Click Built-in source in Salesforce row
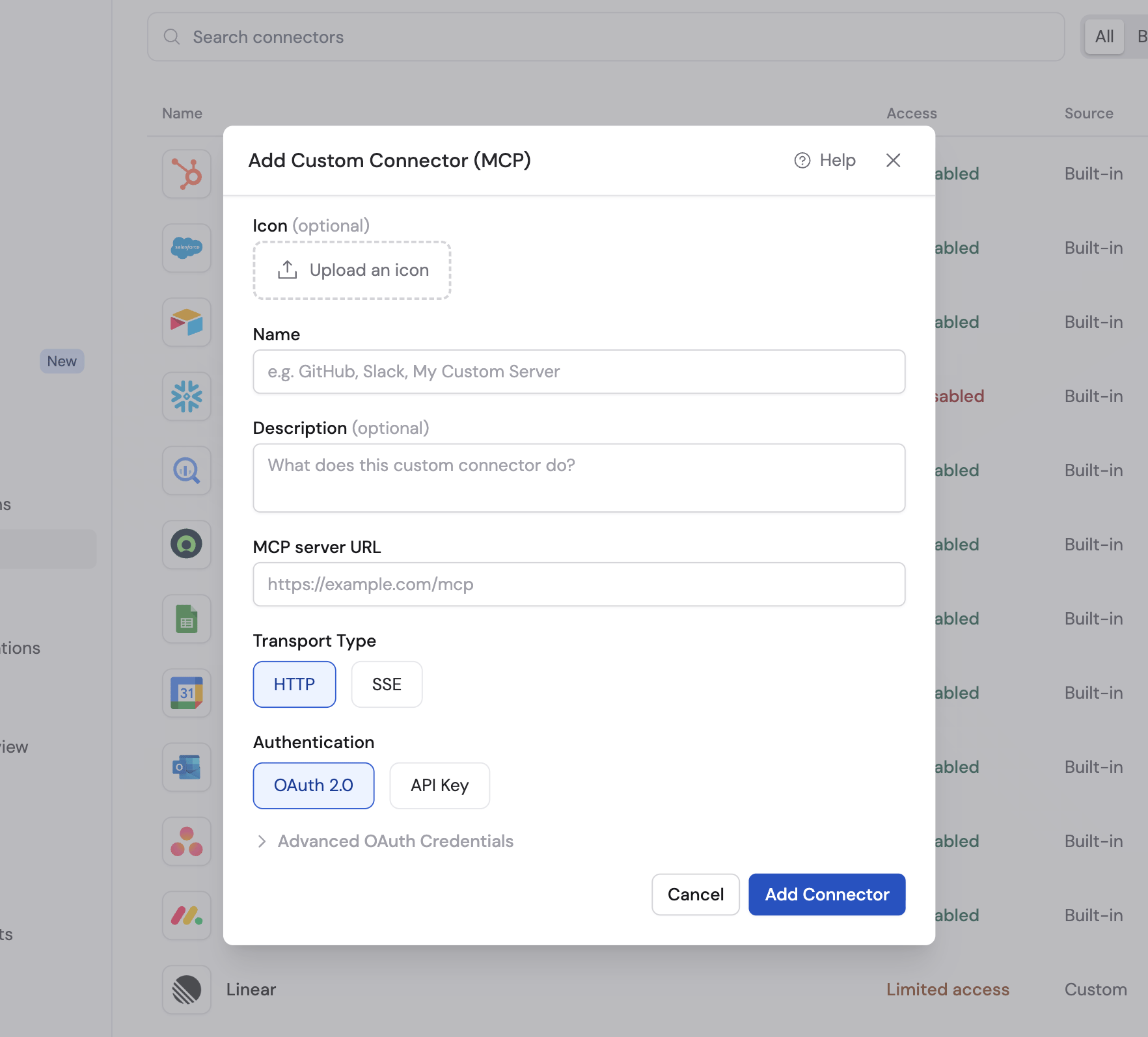Image resolution: width=1148 pixels, height=1037 pixels. (1094, 248)
